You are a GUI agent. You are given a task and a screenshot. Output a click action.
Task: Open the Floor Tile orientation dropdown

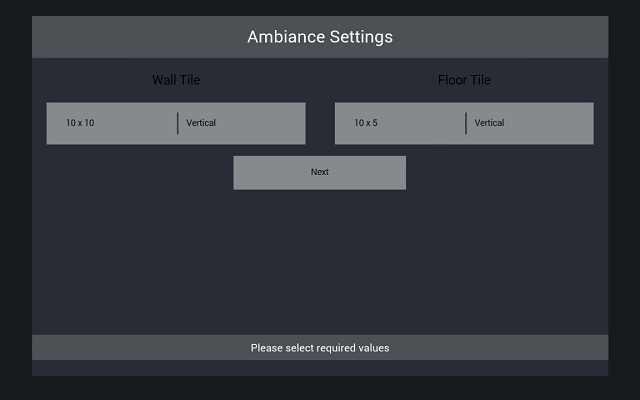(x=530, y=123)
